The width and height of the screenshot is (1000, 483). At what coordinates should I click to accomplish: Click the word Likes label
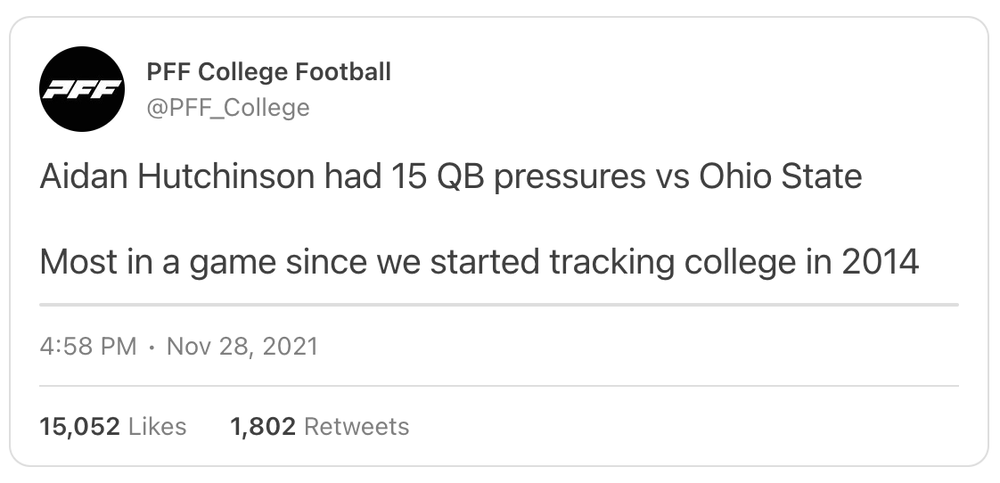158,427
